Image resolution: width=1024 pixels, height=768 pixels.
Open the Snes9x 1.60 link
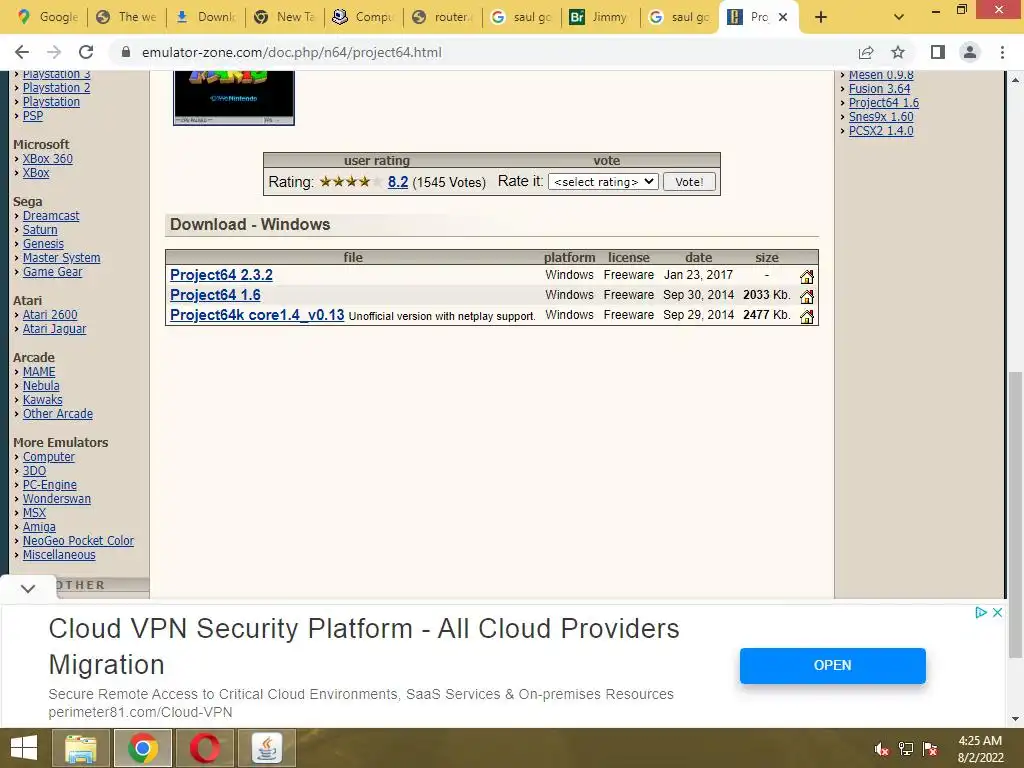point(881,117)
